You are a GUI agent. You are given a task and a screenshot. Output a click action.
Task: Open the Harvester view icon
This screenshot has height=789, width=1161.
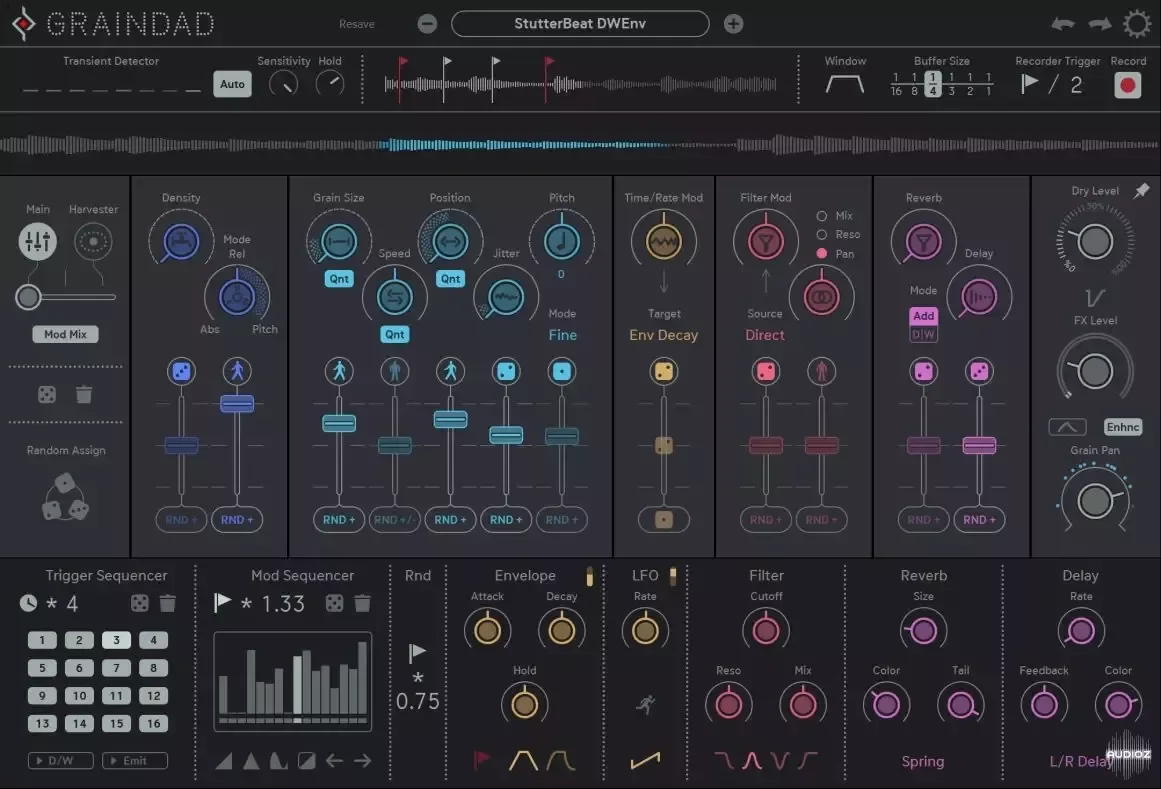(93, 241)
